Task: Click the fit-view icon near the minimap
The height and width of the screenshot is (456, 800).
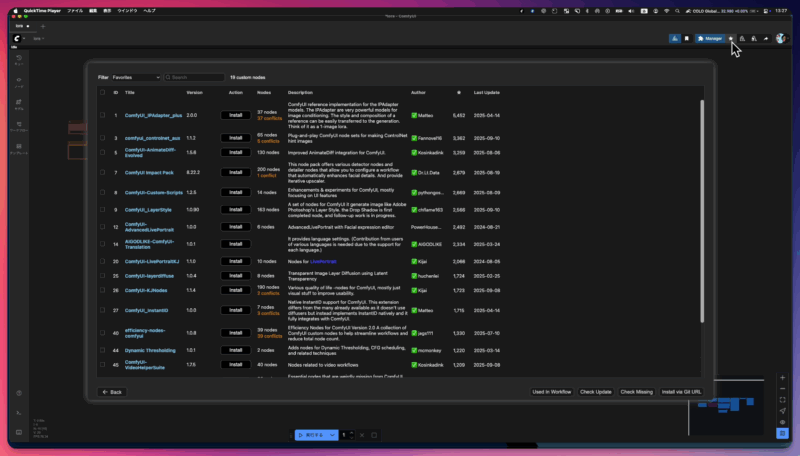Action: 783,401
